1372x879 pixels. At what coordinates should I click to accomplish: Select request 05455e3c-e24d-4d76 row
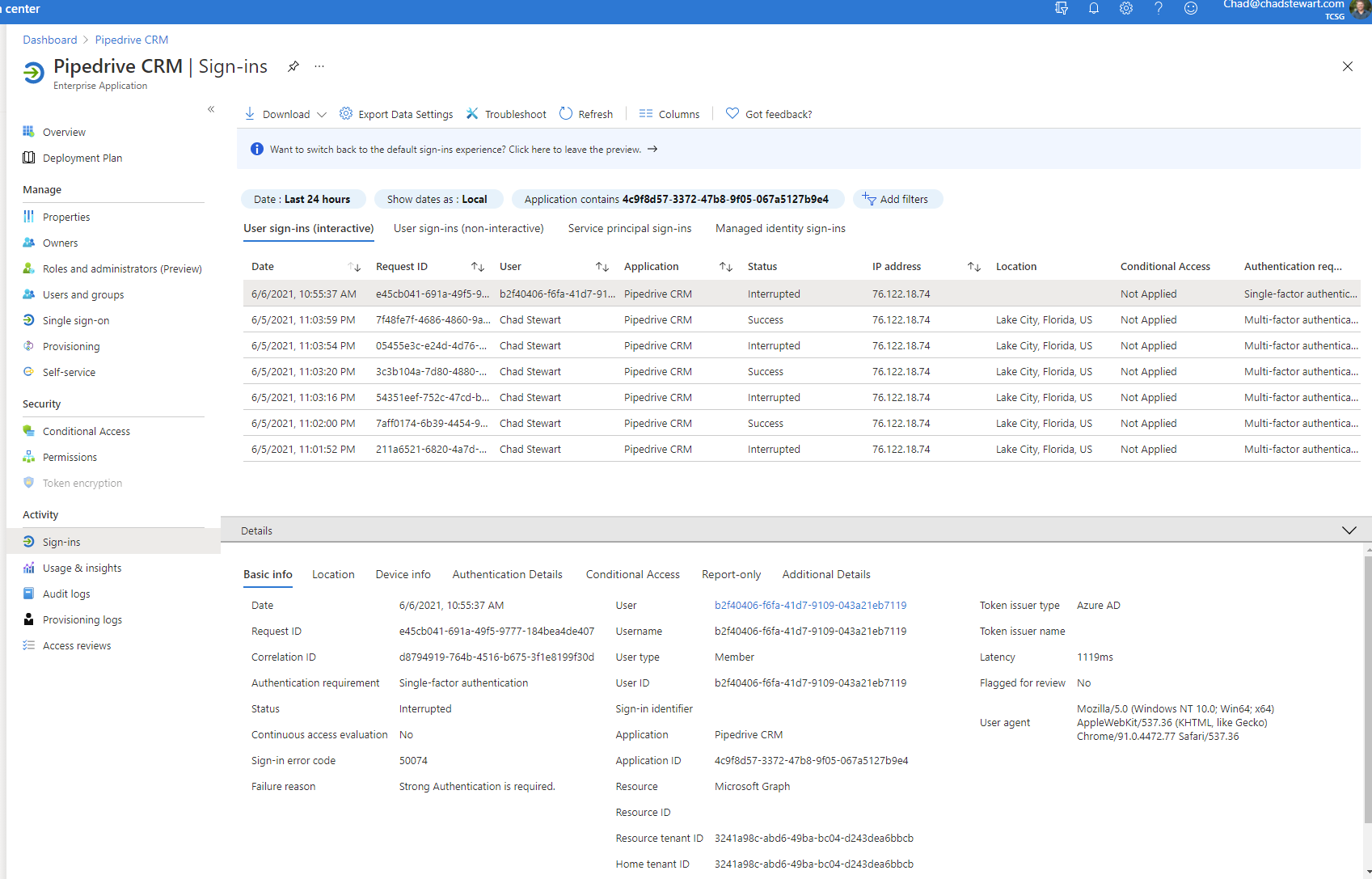coord(801,345)
